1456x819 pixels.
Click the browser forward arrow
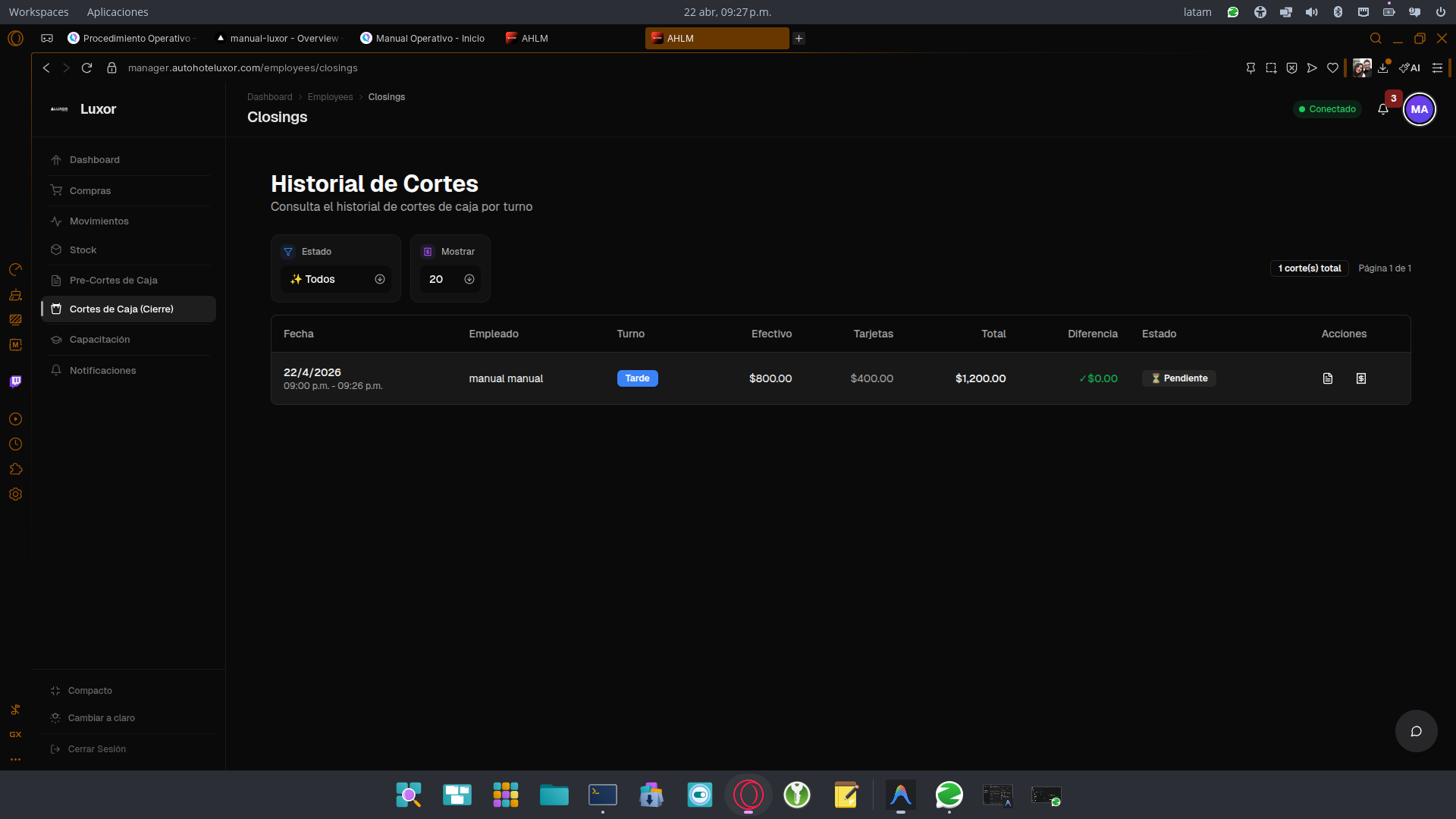point(66,68)
